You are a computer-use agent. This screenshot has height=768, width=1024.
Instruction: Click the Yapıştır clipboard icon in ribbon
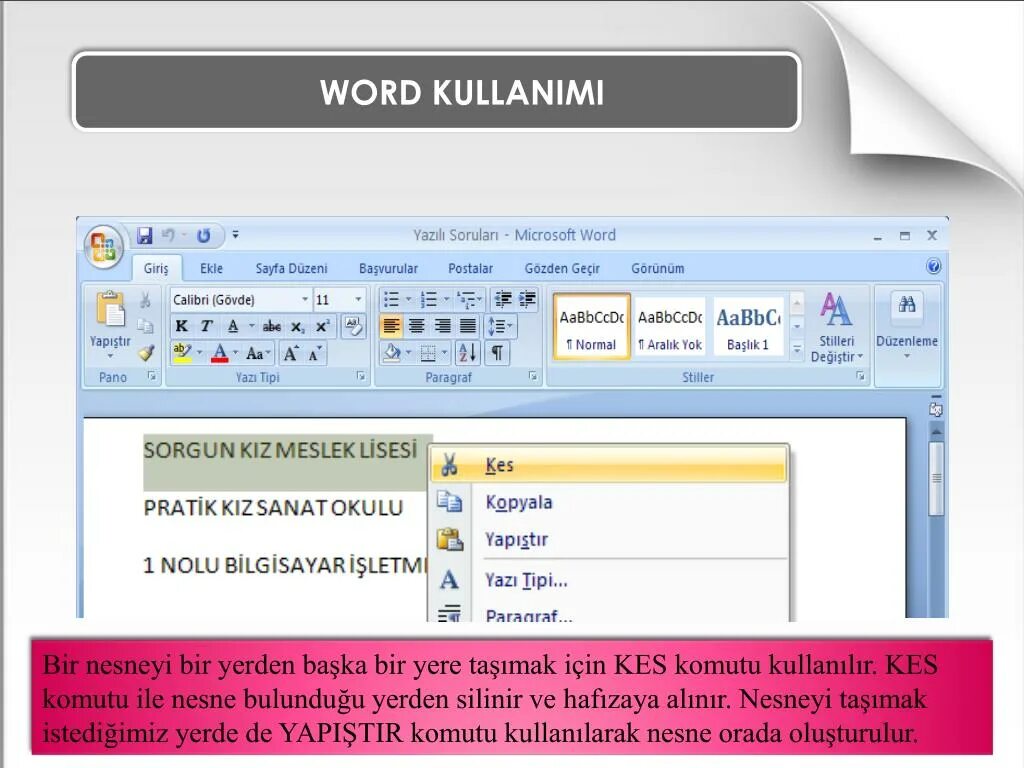[110, 308]
